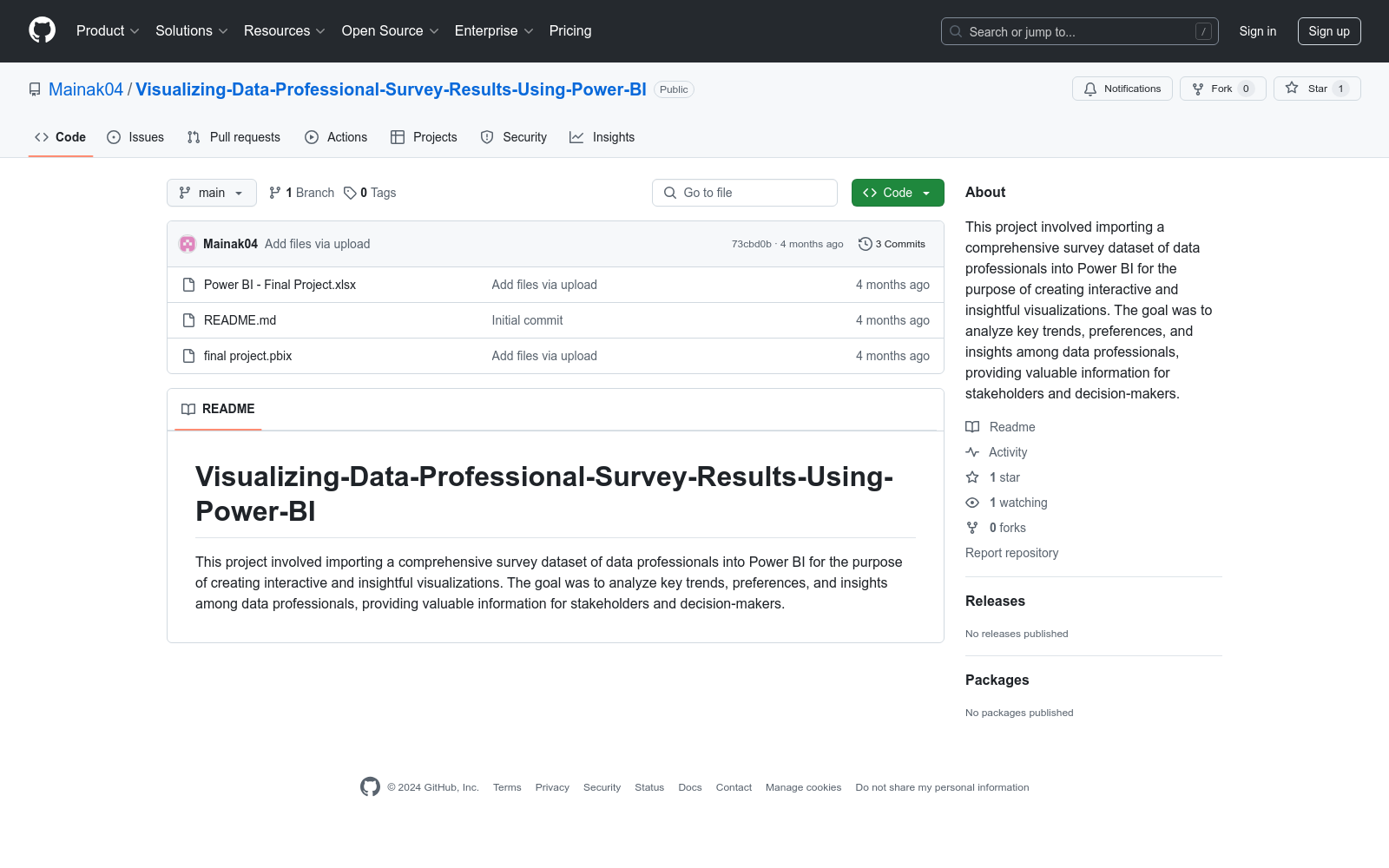
Task: Open the footer Contact link
Action: point(734,787)
